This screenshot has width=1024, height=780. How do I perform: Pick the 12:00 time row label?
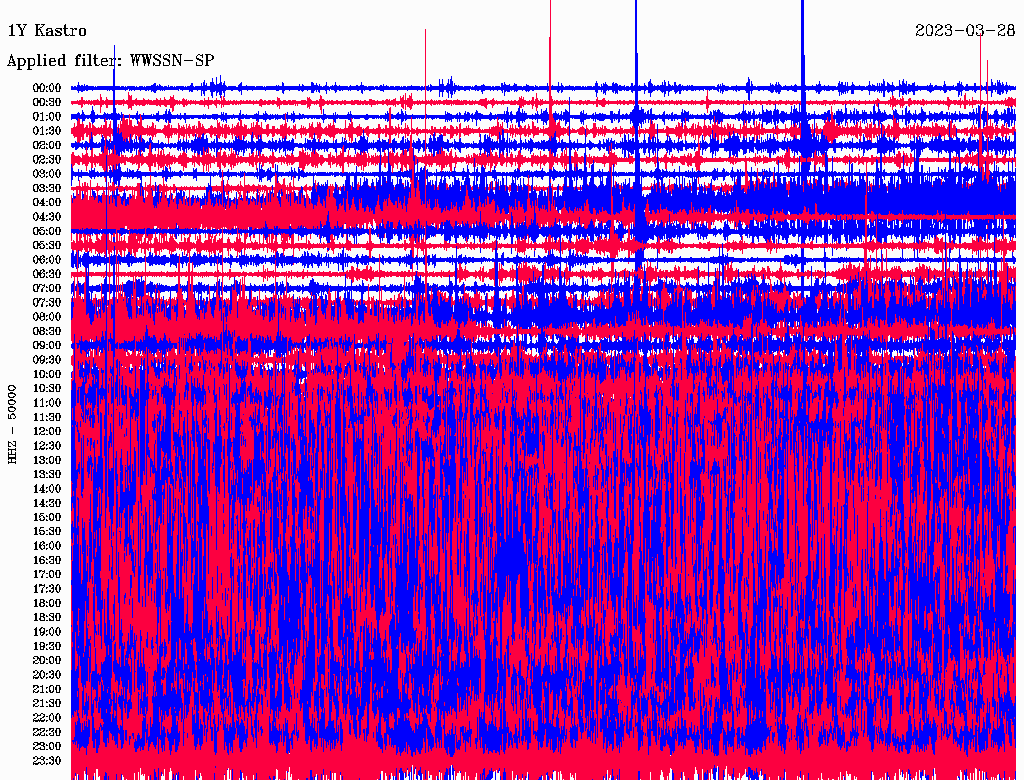pos(48,432)
